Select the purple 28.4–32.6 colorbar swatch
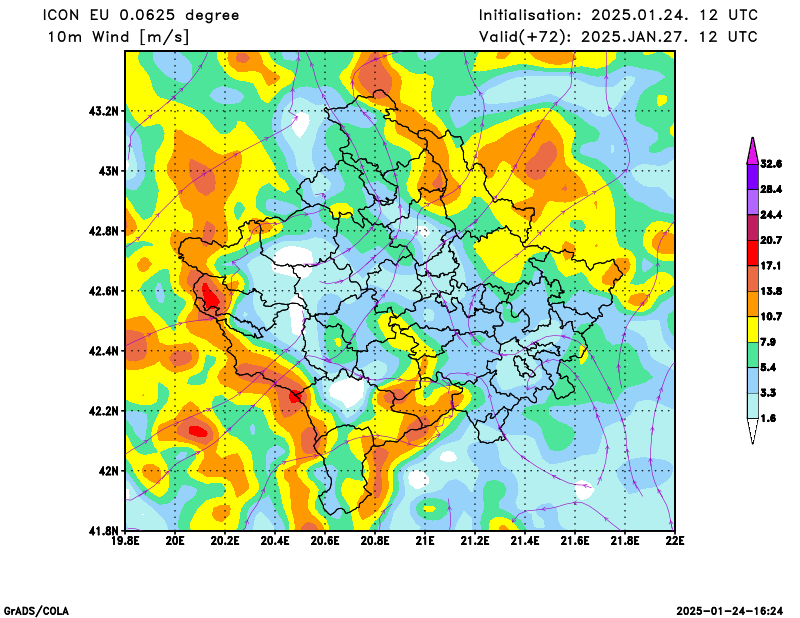 753,177
